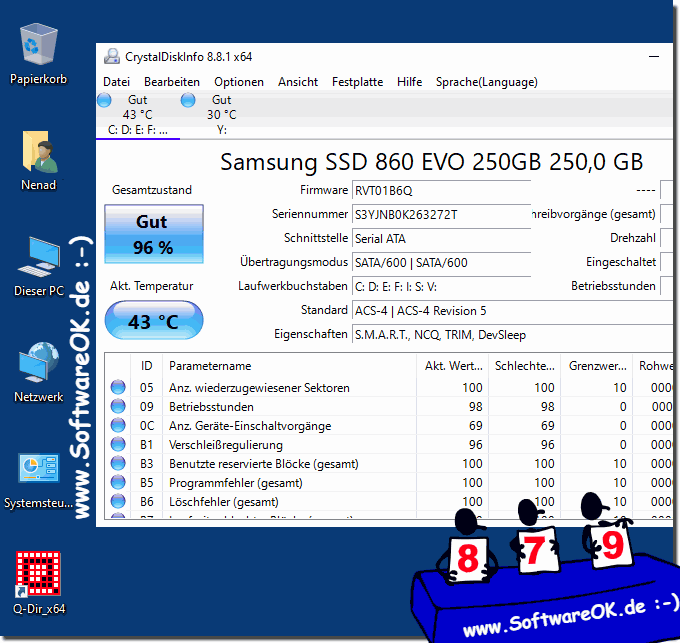Open the Netzwerk desktop icon
680x643 pixels.
[39, 362]
